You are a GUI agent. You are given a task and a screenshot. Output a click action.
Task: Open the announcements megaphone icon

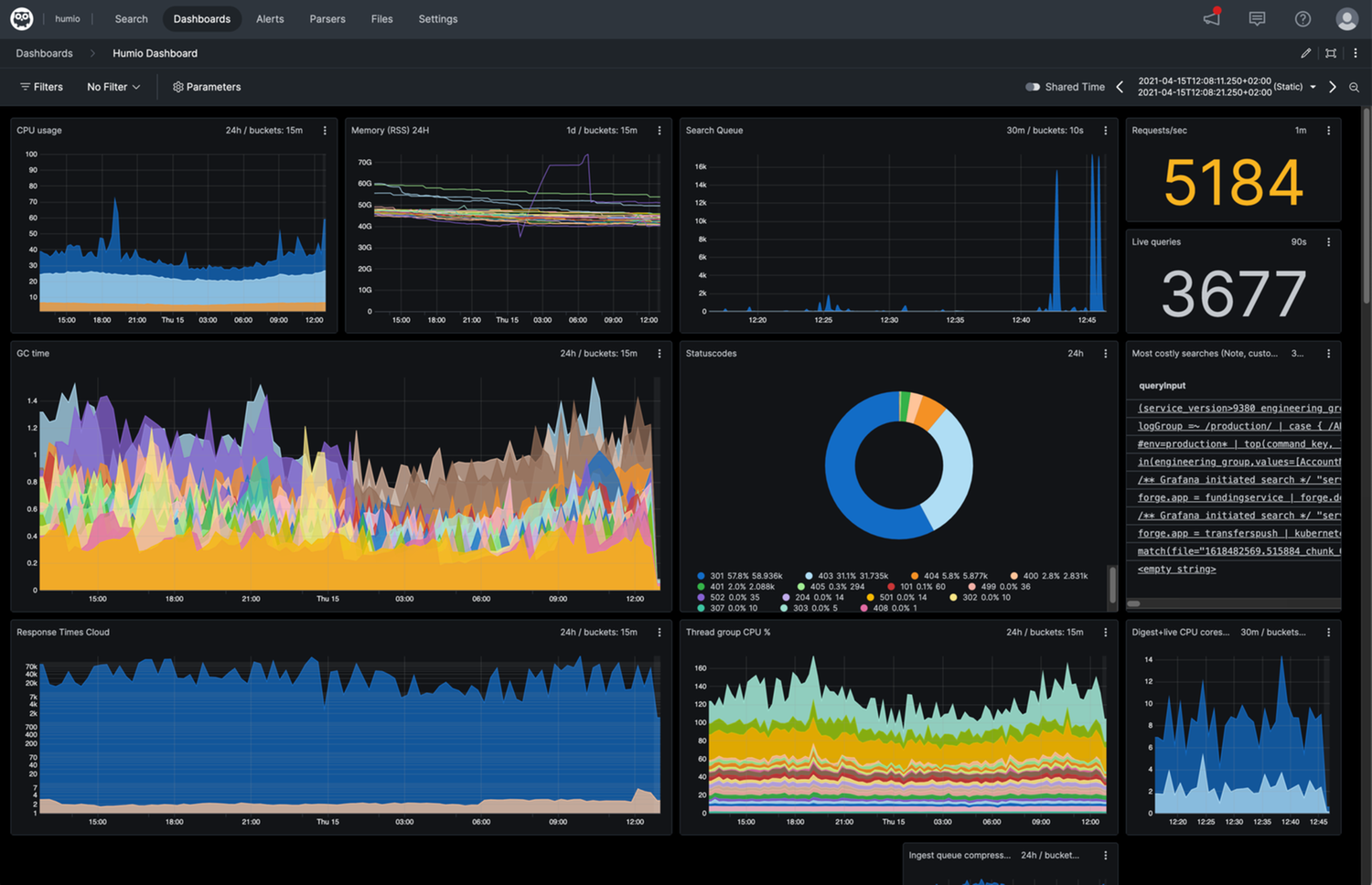tap(1212, 18)
